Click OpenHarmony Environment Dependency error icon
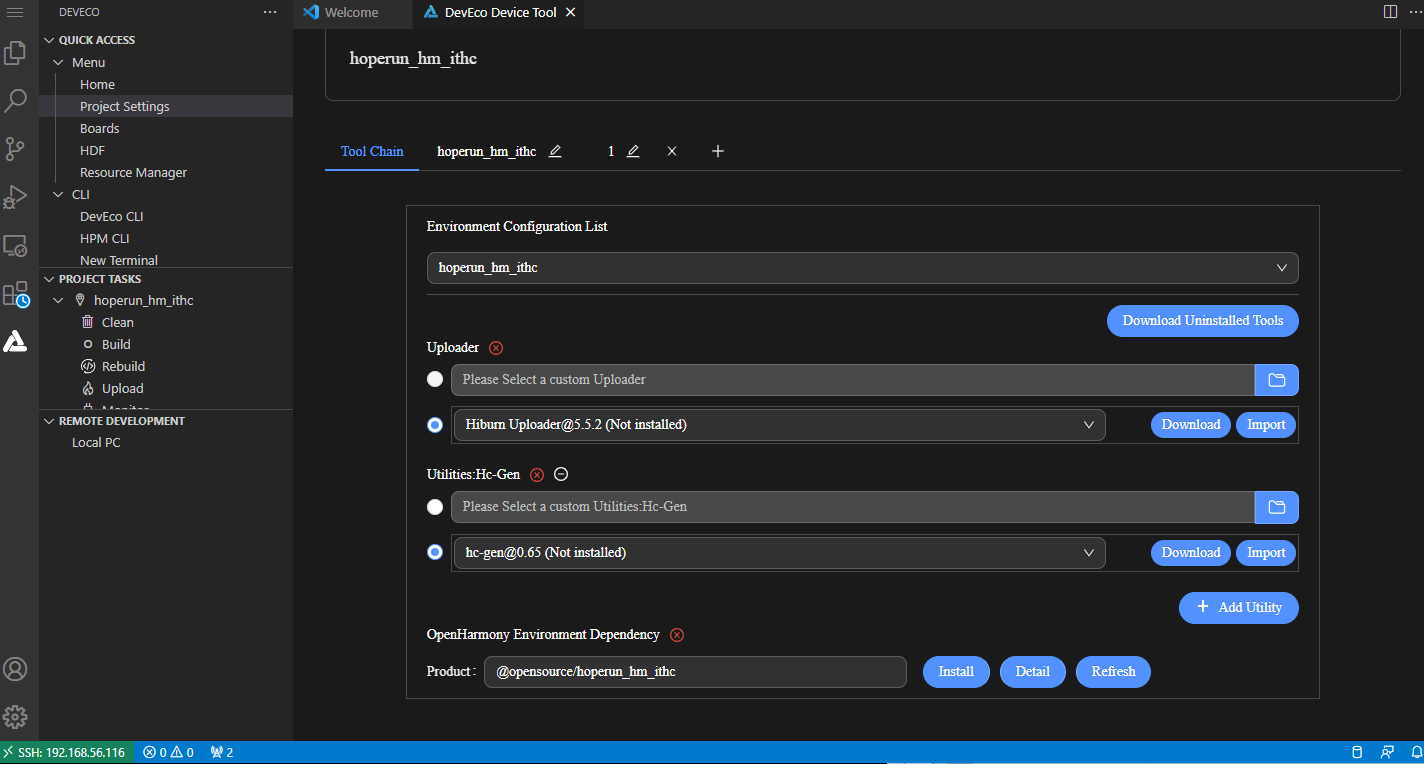The height and width of the screenshot is (764, 1424). 677,635
